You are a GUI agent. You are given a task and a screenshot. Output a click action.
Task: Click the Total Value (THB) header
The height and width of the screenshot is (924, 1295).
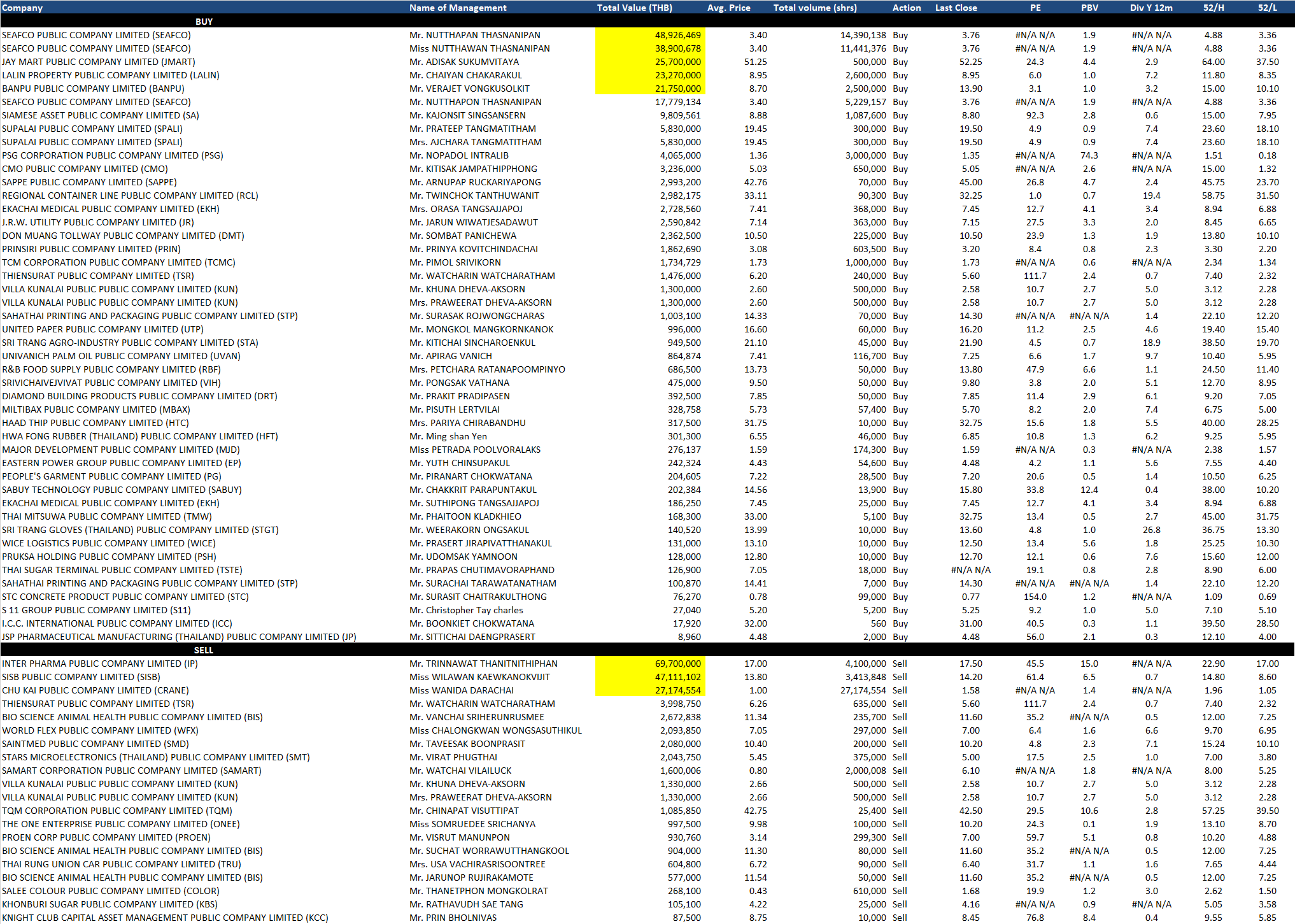point(634,8)
